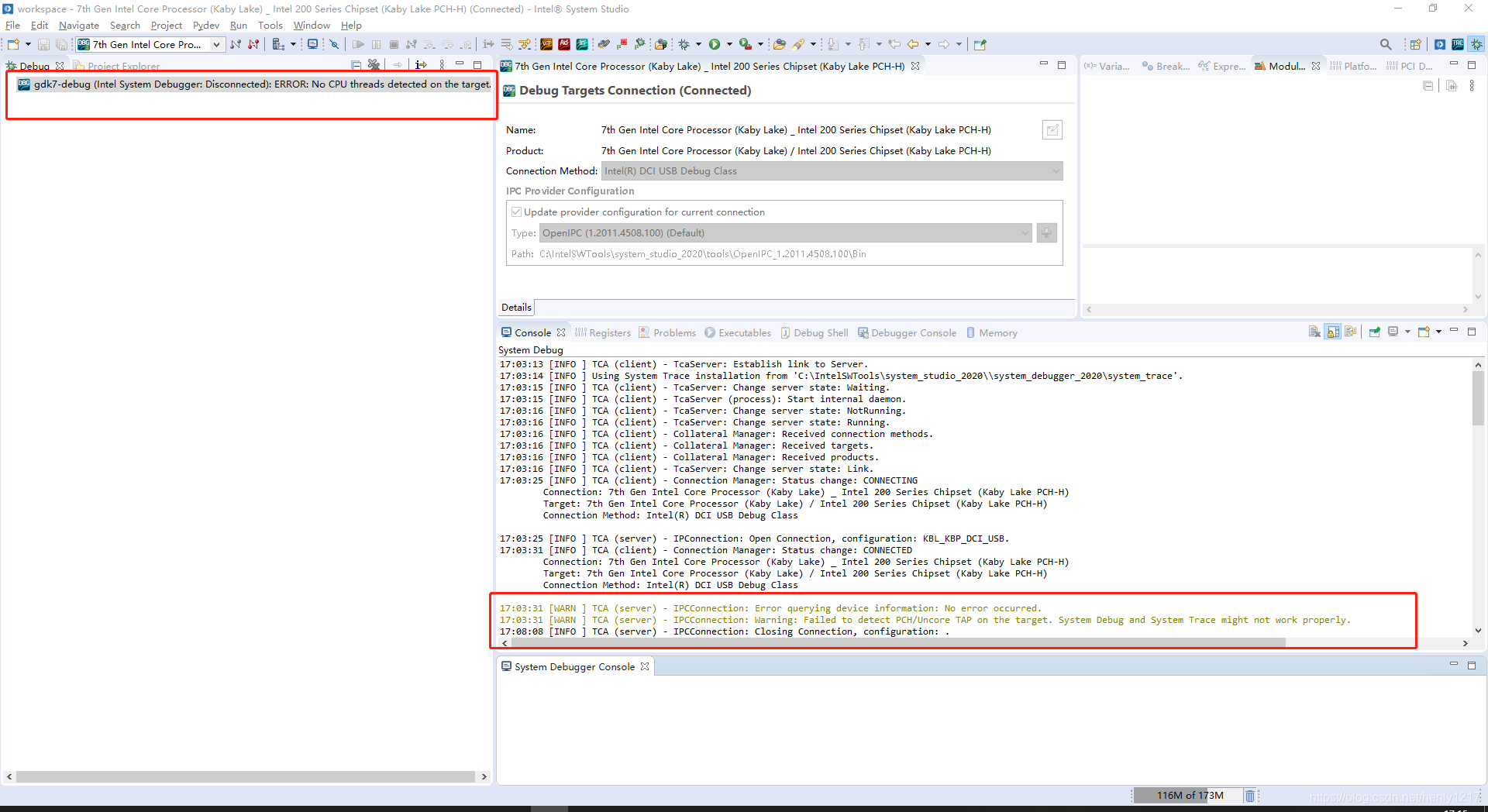Click the add provider plus button
Viewport: 1488px width, 812px height.
click(x=1047, y=233)
